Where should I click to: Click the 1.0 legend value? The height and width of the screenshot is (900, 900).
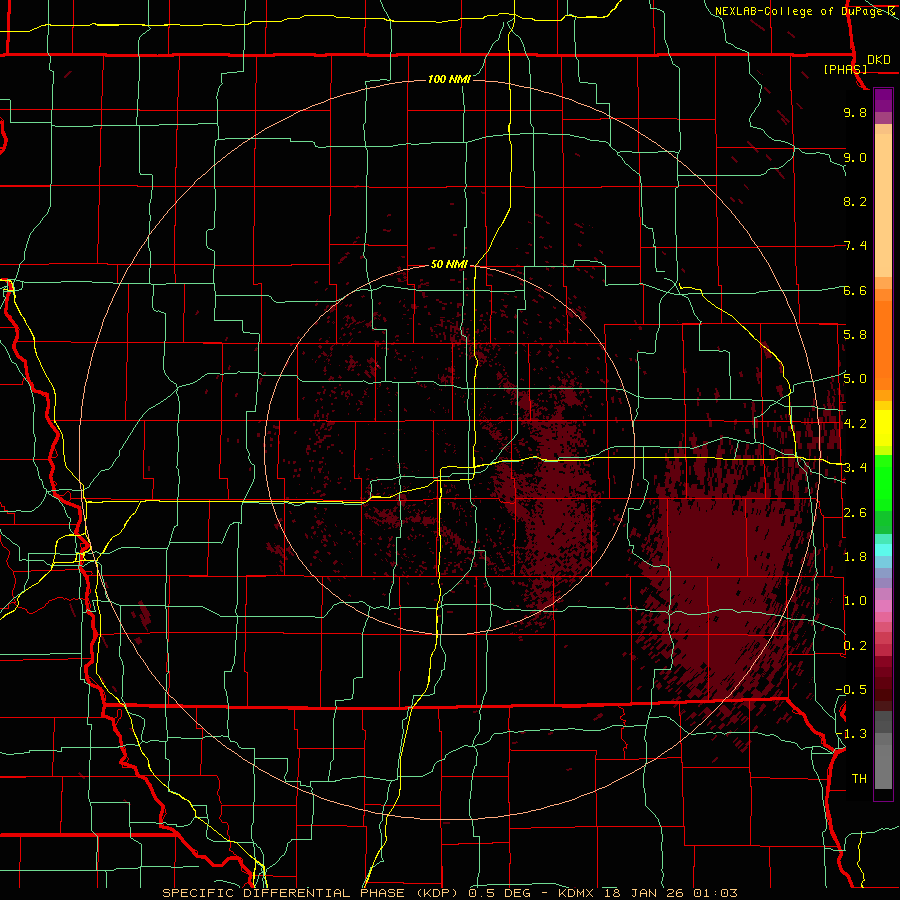pyautogui.click(x=855, y=600)
